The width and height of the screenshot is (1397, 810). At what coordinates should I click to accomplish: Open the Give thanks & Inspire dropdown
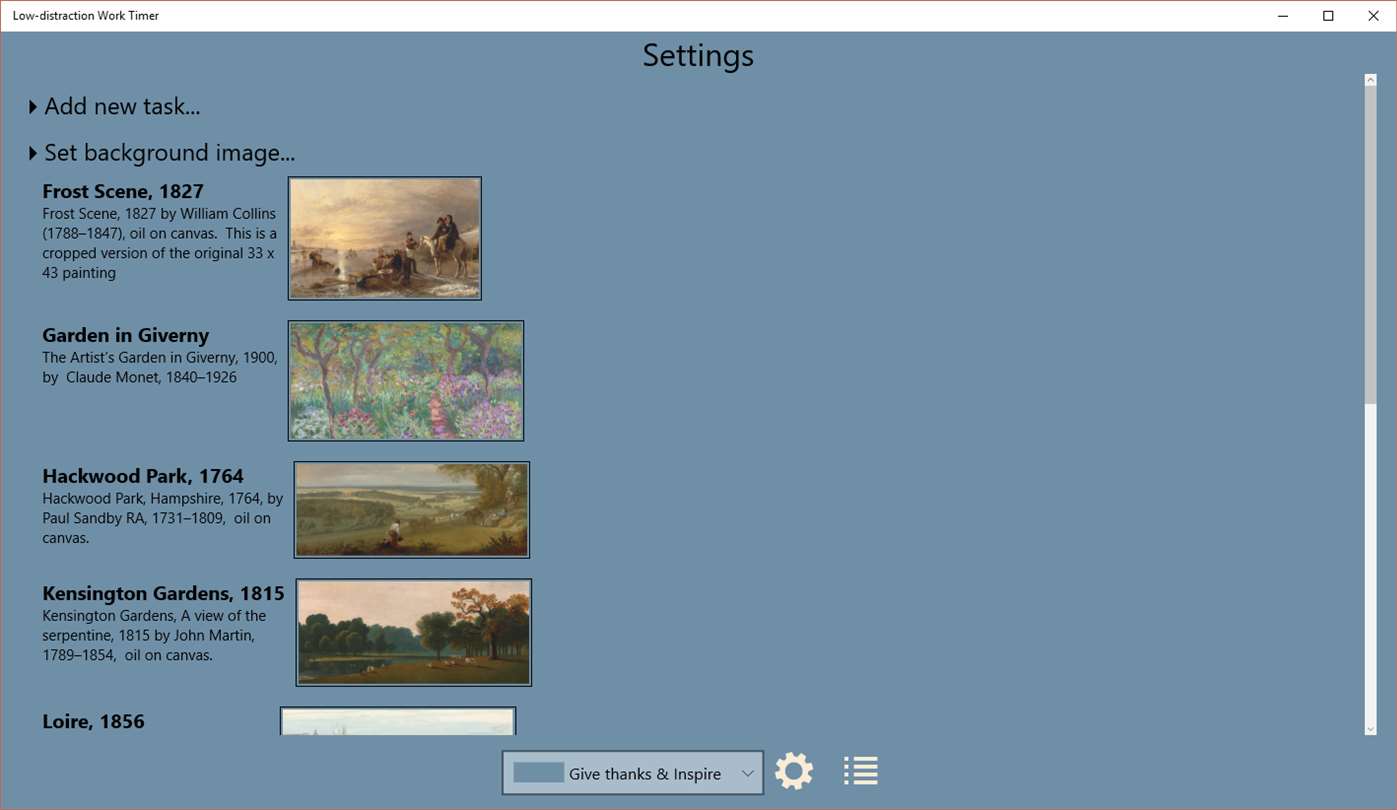(x=632, y=773)
